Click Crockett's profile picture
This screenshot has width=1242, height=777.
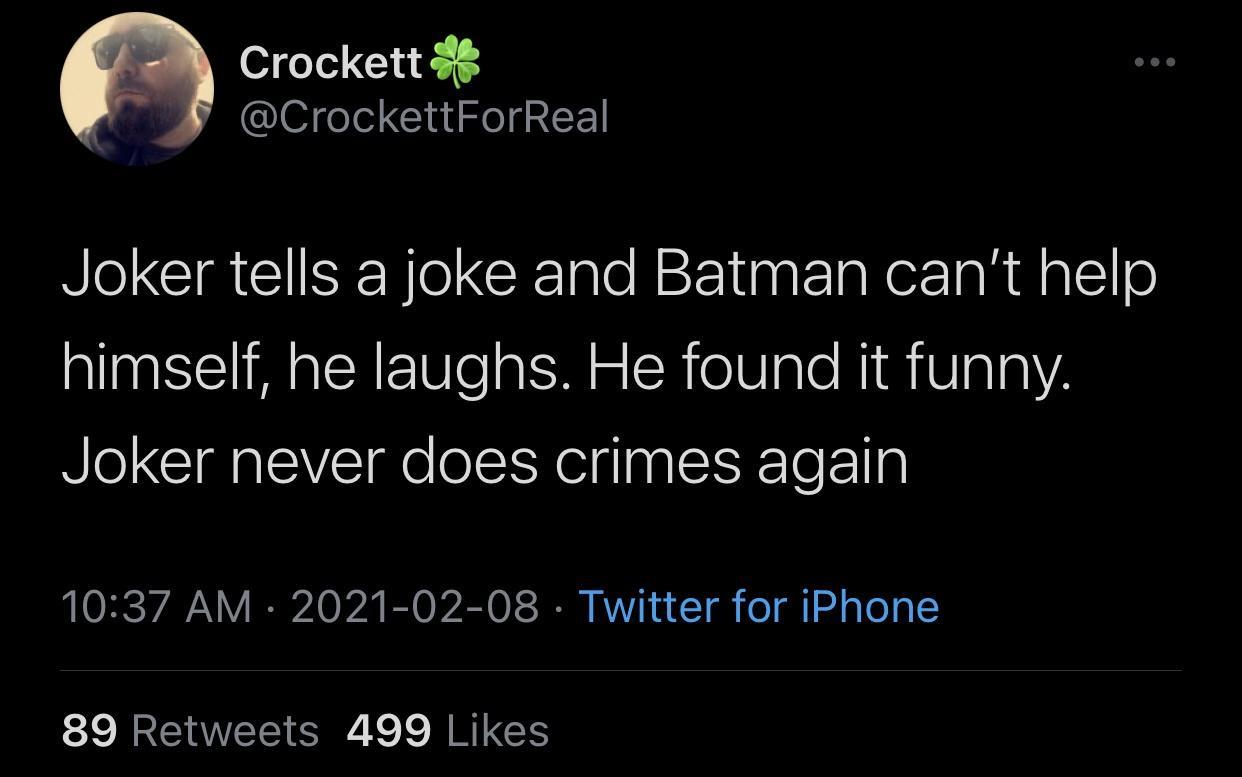click(135, 88)
